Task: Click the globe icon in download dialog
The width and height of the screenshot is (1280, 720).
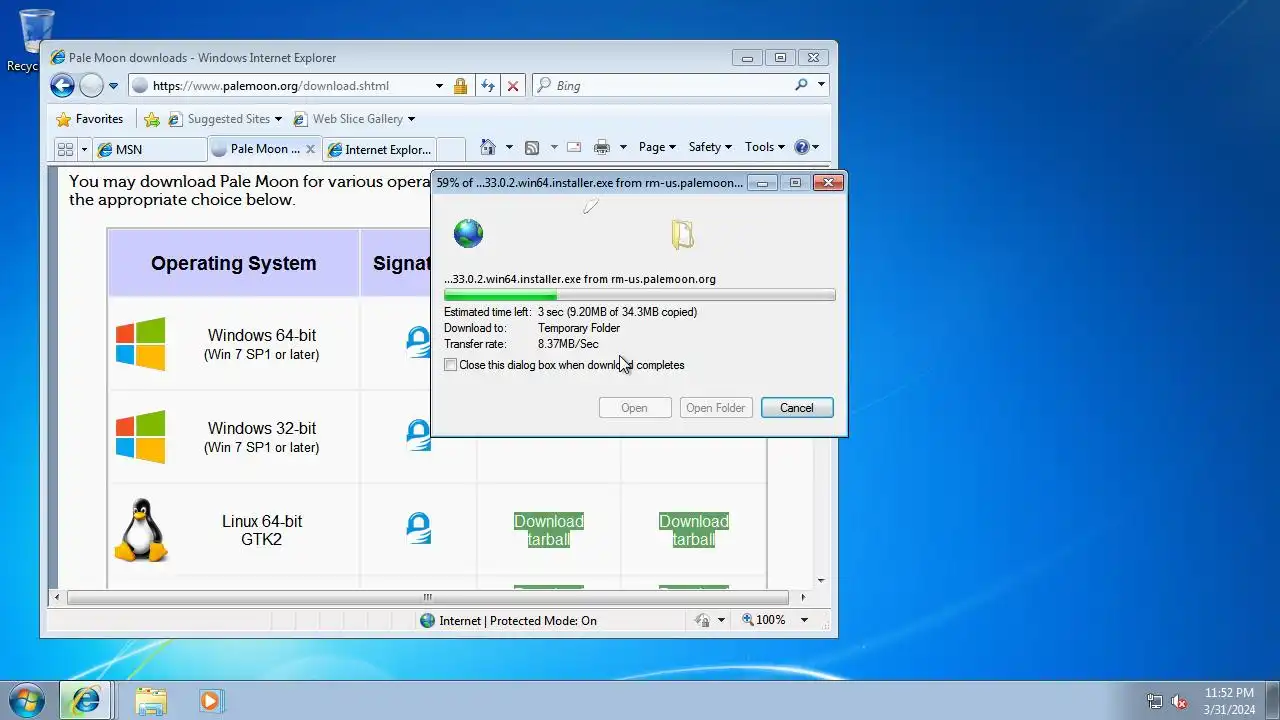Action: pyautogui.click(x=468, y=234)
